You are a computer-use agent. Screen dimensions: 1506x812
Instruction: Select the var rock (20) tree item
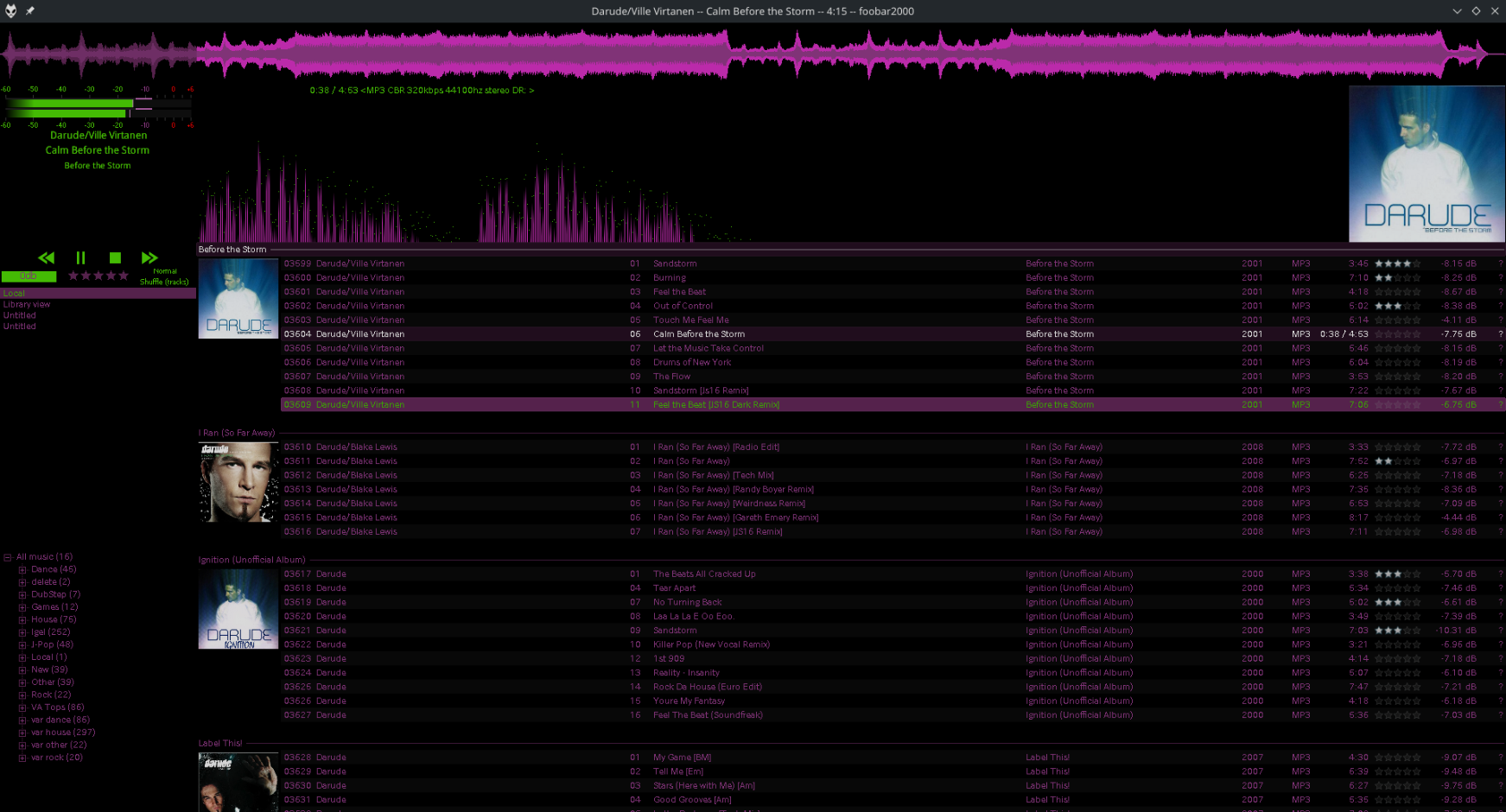[x=57, y=758]
